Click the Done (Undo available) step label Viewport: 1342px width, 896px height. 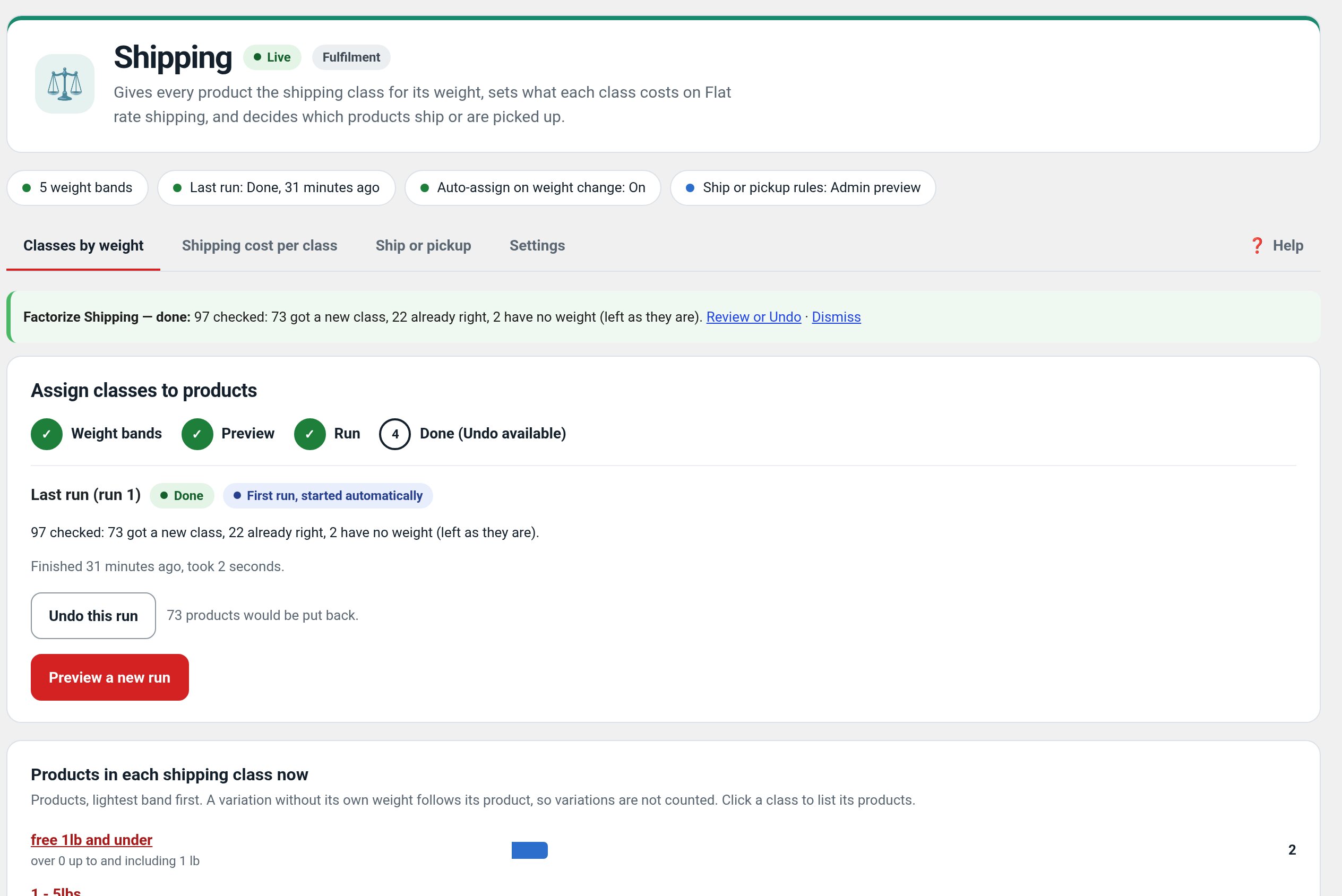pos(493,434)
